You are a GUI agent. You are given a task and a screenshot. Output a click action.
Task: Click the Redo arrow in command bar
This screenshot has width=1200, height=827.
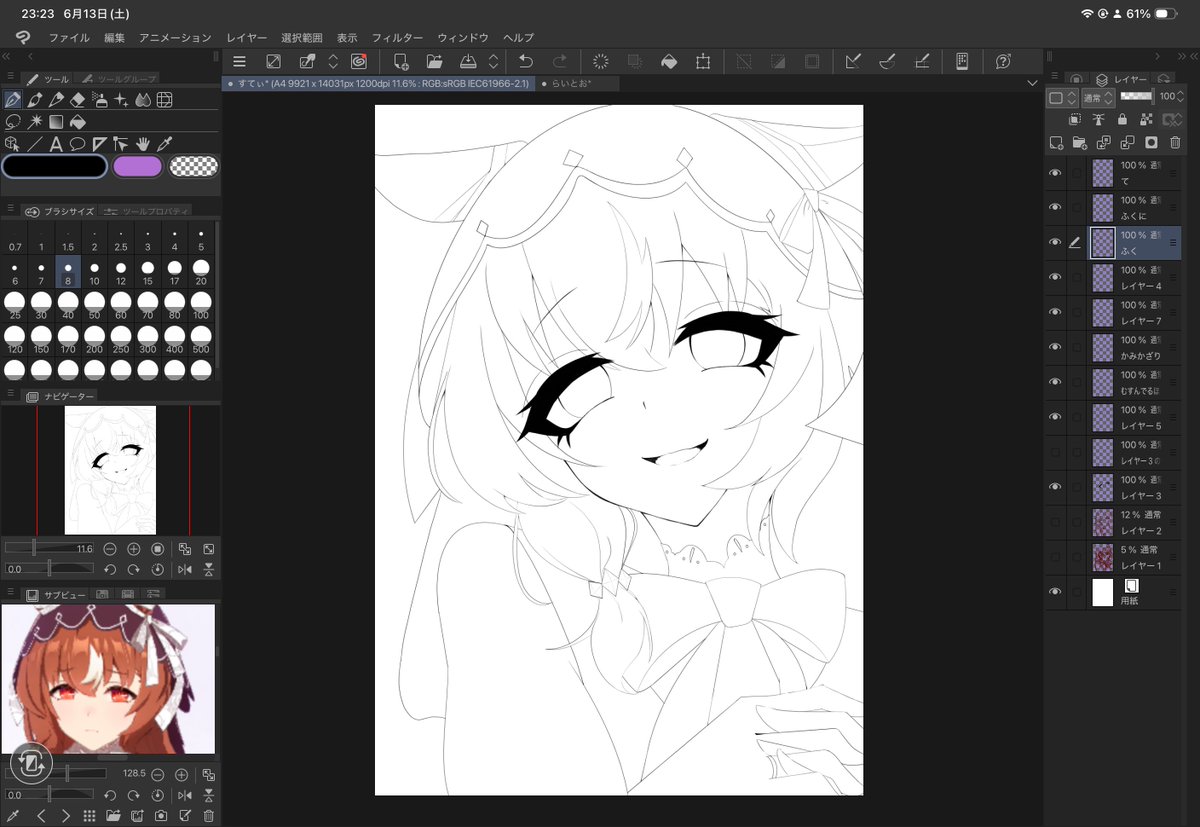point(560,61)
